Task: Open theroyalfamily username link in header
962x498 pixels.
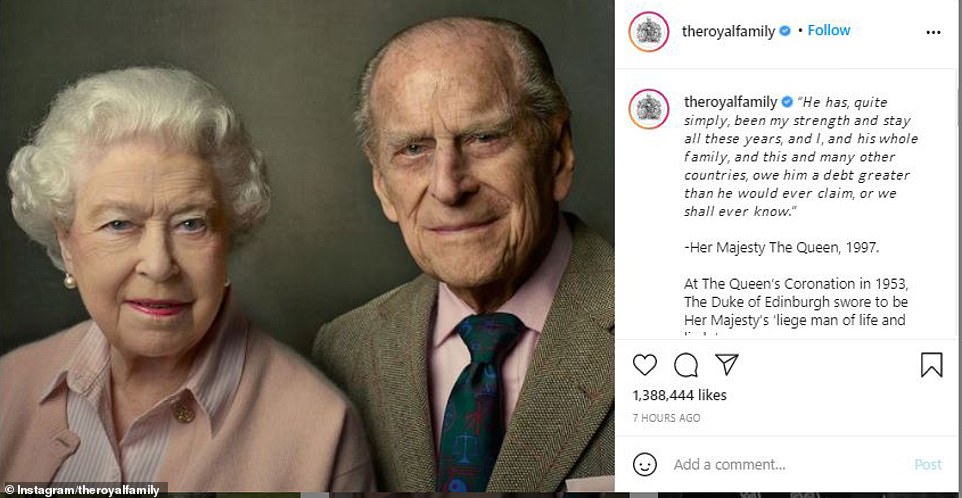Action: 728,31
